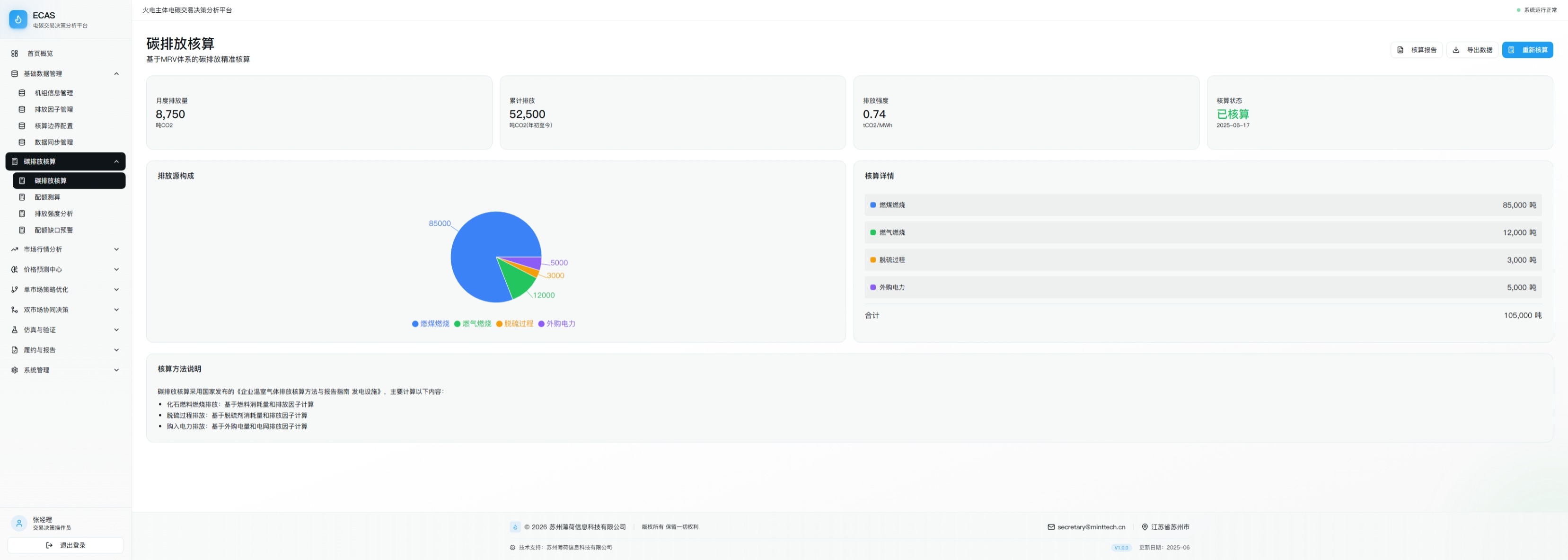Click the 退出登录 logout button

[x=66, y=545]
